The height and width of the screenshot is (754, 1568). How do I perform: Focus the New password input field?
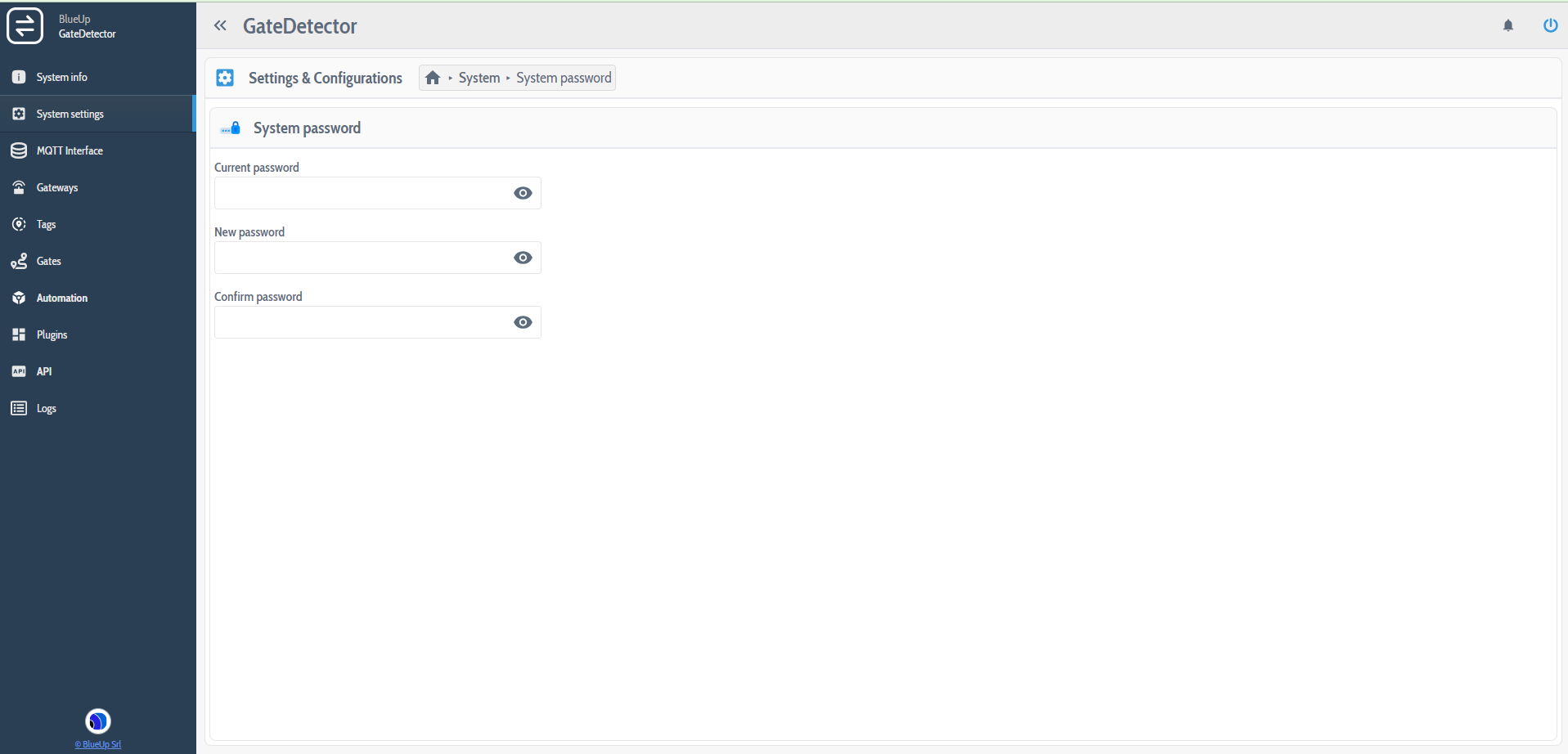click(x=360, y=258)
